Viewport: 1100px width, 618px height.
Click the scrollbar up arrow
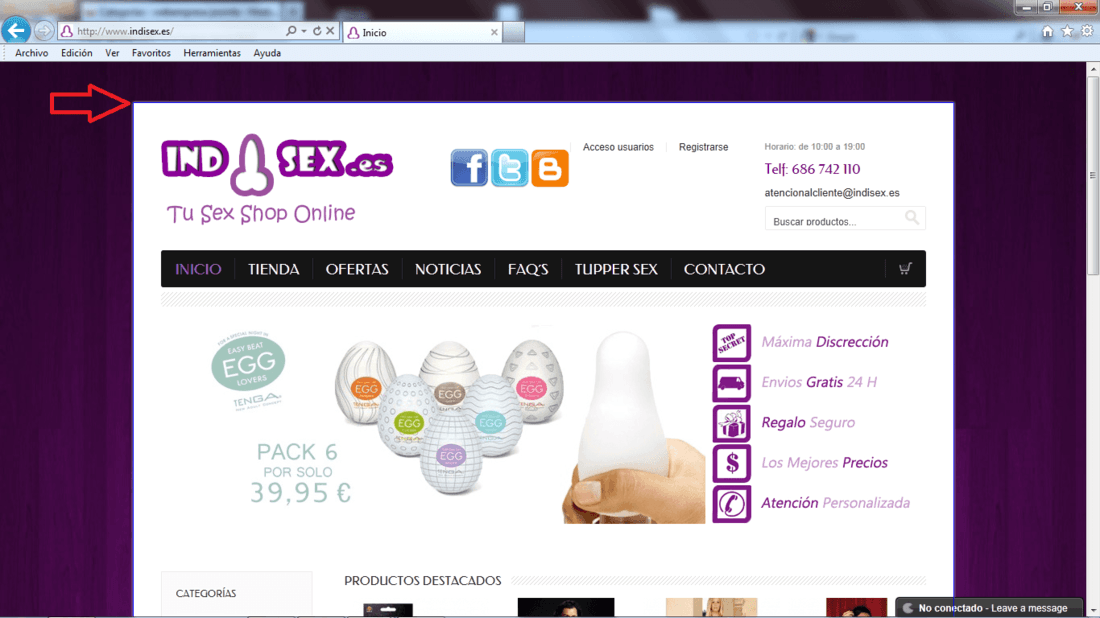point(1093,69)
